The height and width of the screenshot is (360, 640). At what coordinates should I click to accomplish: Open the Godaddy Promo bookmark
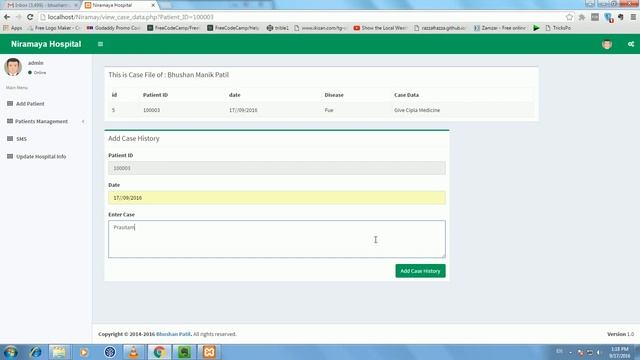point(114,28)
